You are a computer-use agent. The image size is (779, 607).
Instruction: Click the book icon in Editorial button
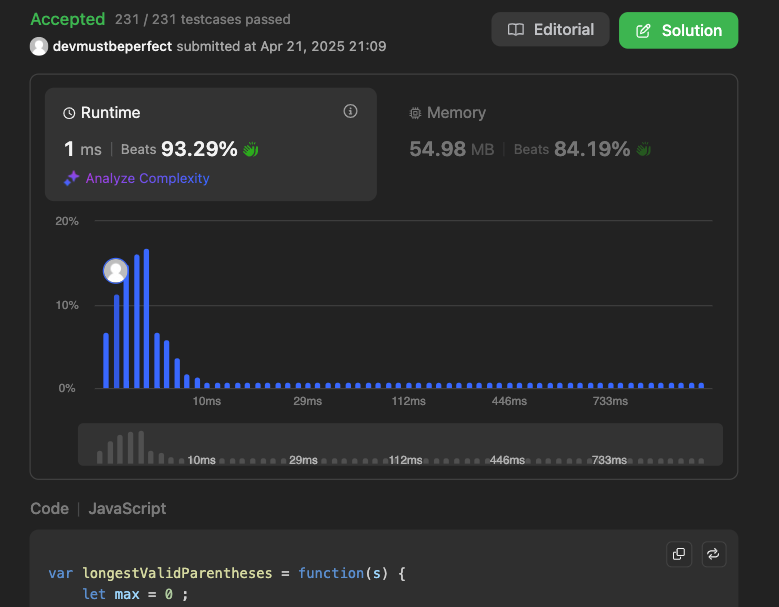click(516, 30)
